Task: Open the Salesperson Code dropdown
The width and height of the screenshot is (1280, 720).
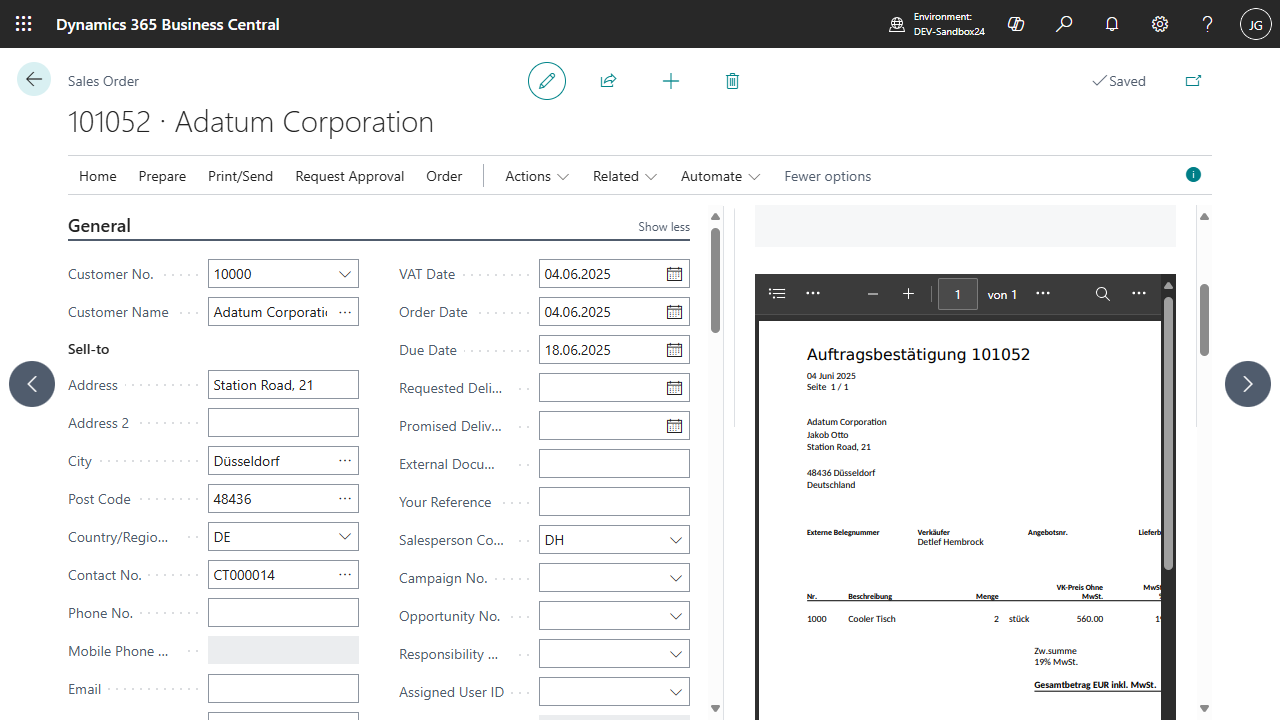Action: coord(674,539)
